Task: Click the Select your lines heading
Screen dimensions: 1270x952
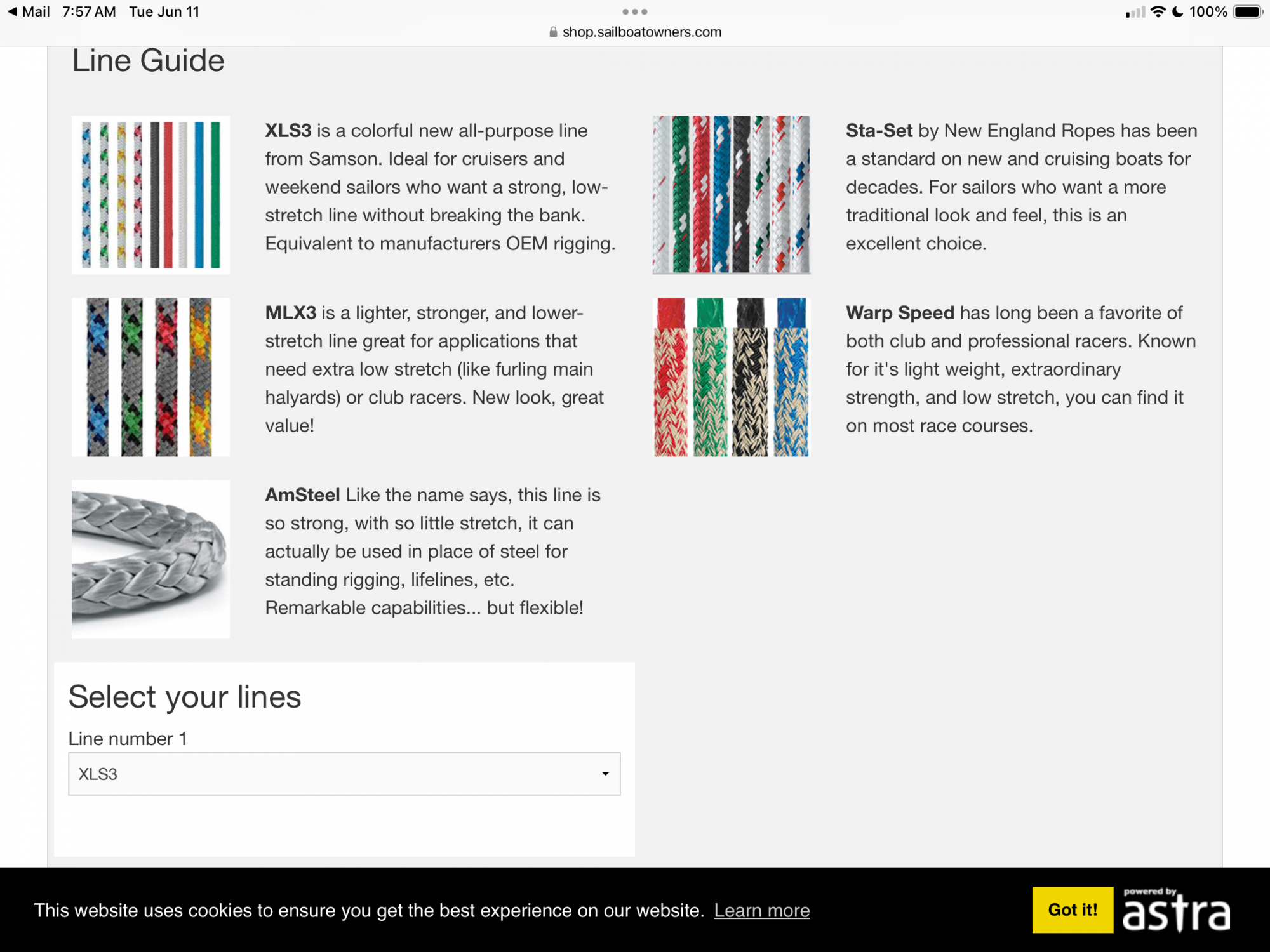Action: click(x=185, y=697)
